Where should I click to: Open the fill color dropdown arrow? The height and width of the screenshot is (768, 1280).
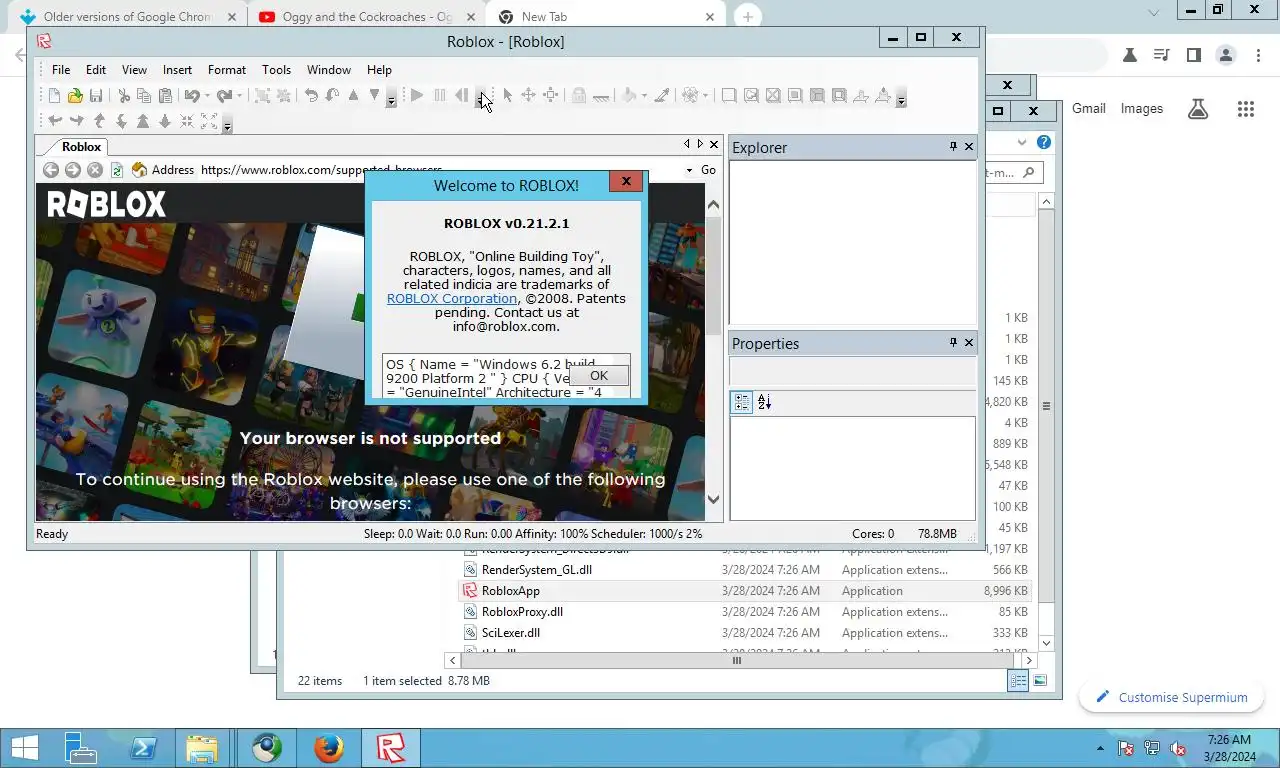[644, 96]
